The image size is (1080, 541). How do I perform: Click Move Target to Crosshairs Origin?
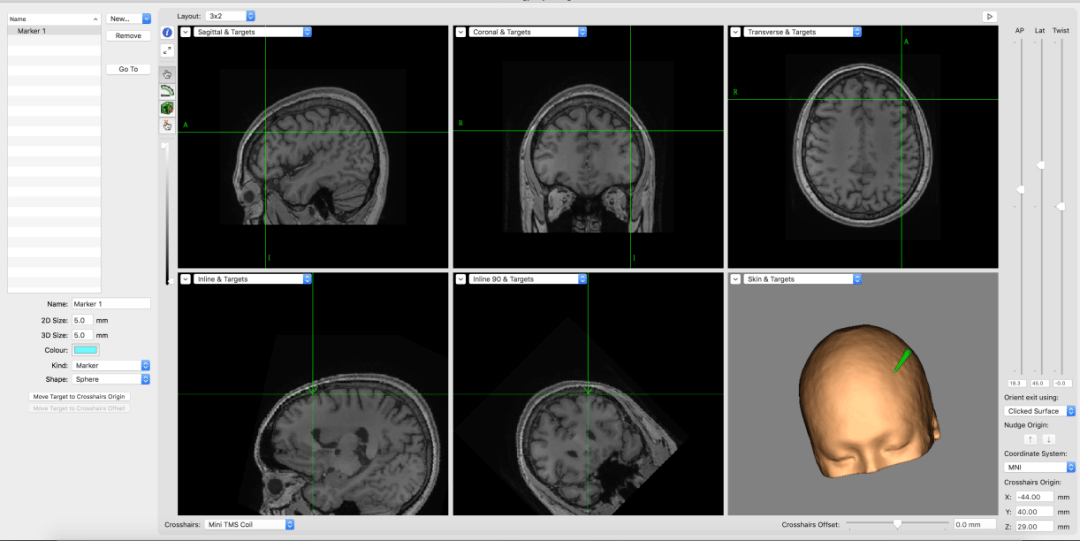(80, 396)
